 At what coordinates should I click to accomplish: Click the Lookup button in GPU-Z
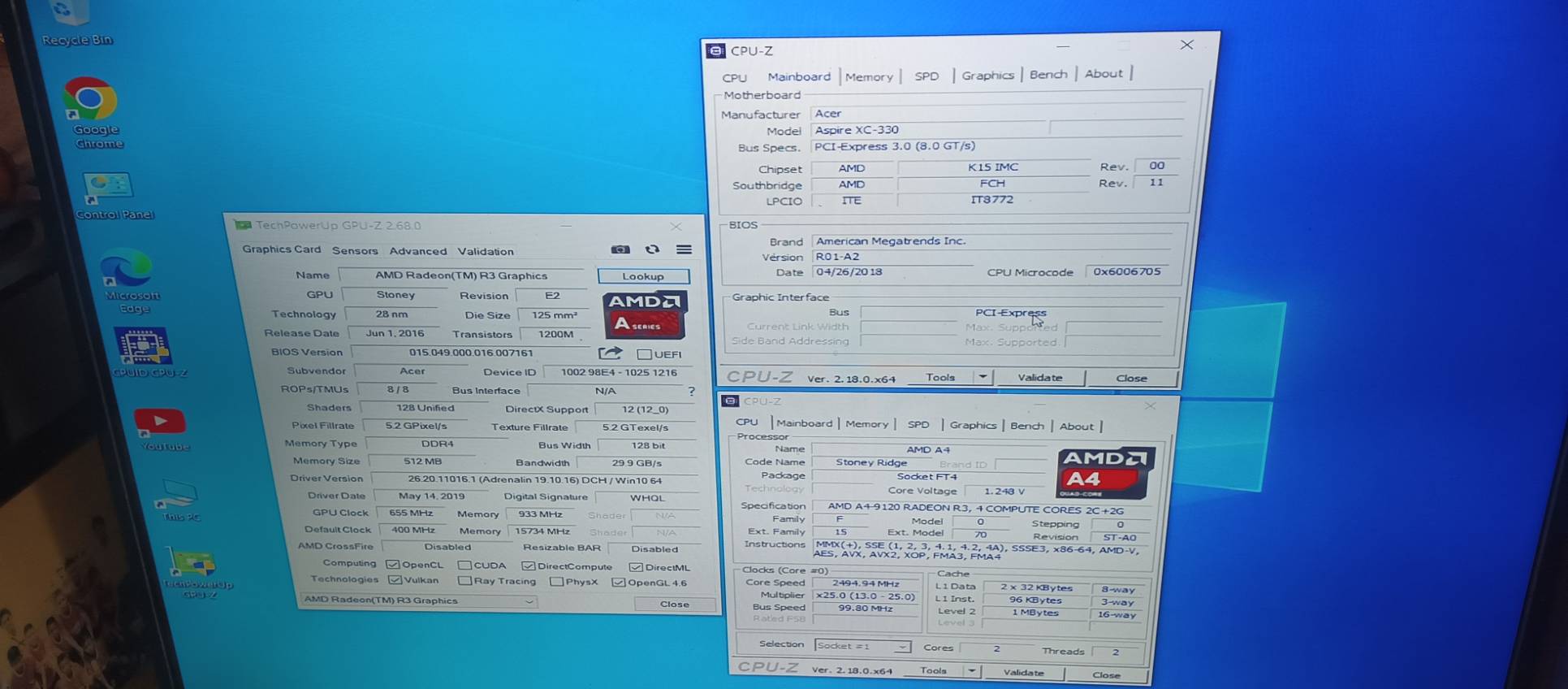643,276
